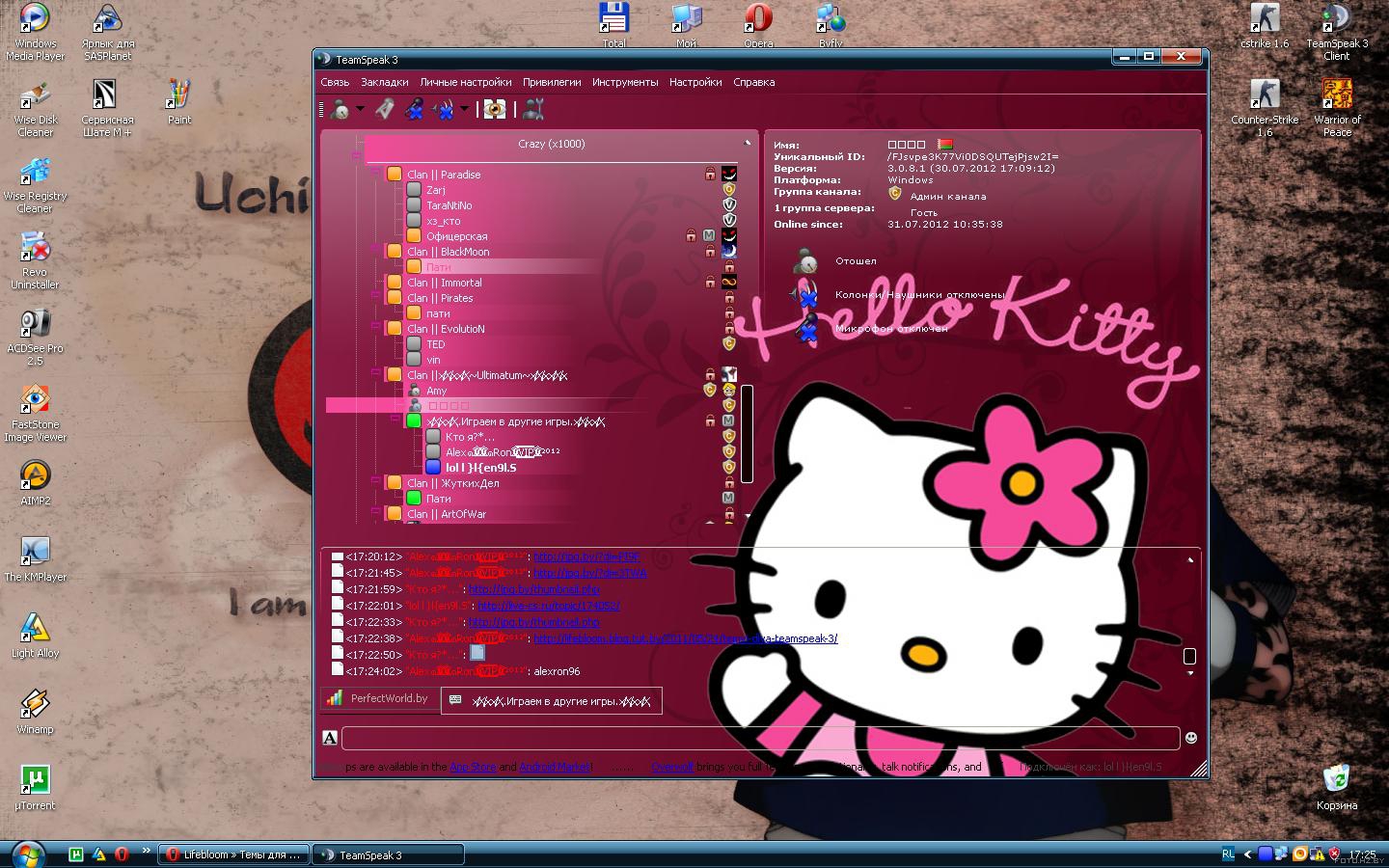Open the smiley emoticon picker
Image resolution: width=1389 pixels, height=868 pixels.
1191,738
